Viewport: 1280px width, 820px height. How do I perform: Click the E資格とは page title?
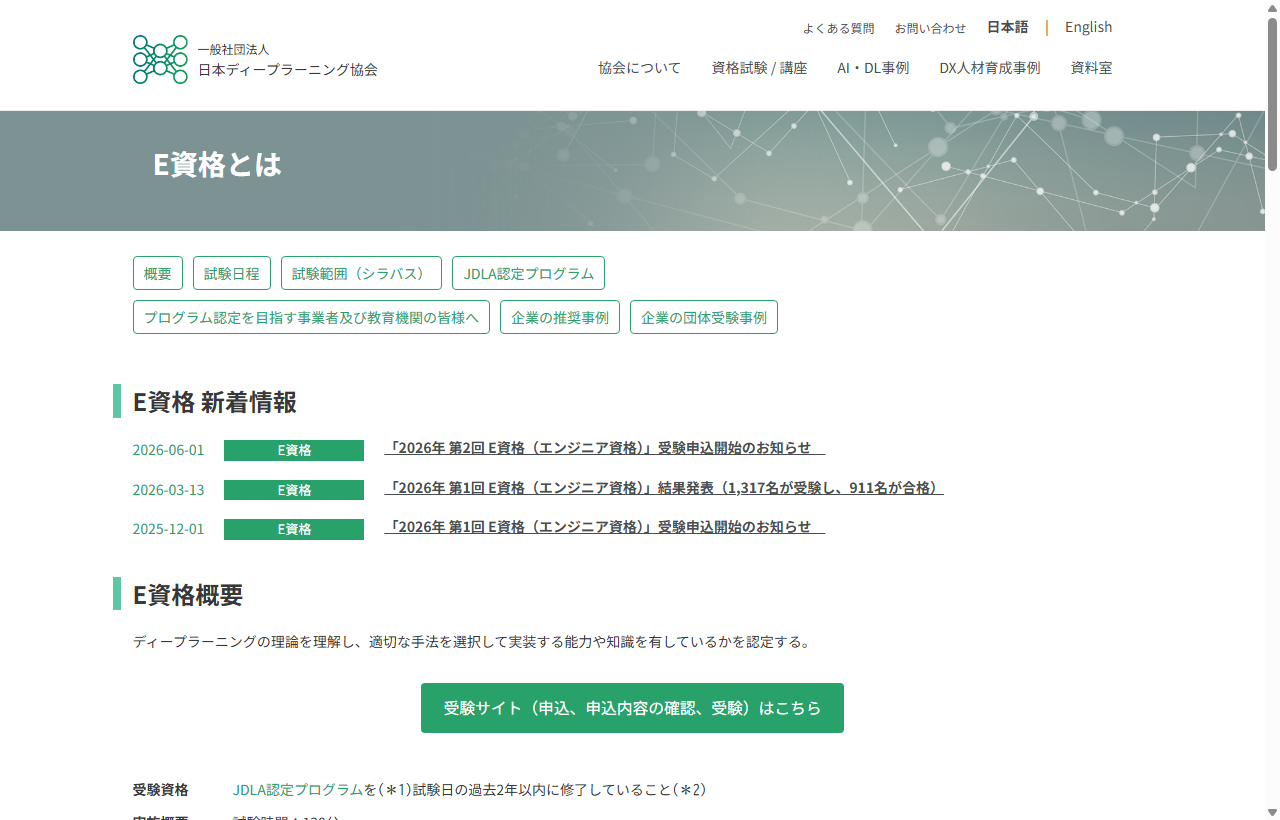tap(217, 165)
